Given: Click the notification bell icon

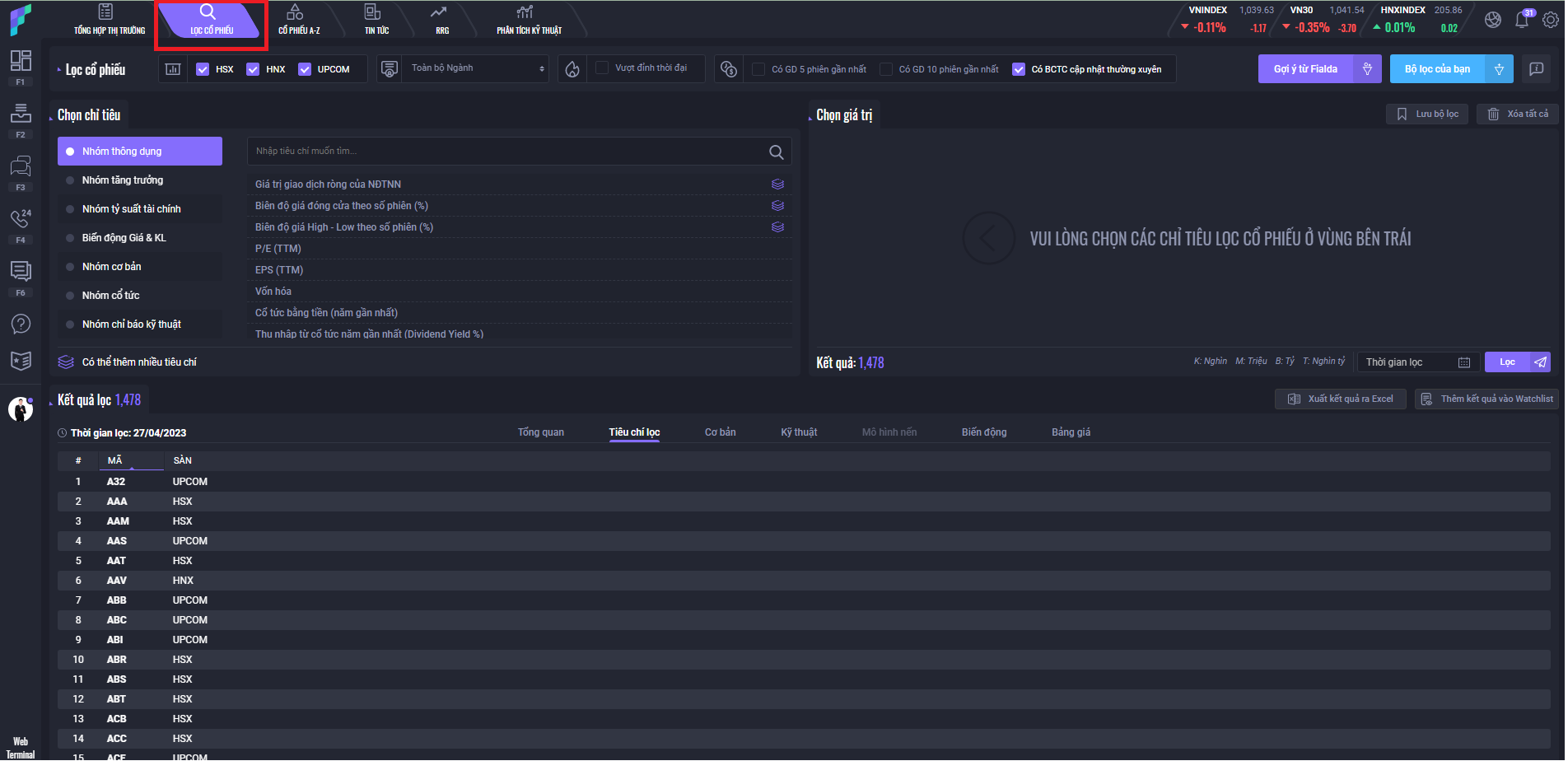Looking at the screenshot, I should click(1522, 20).
